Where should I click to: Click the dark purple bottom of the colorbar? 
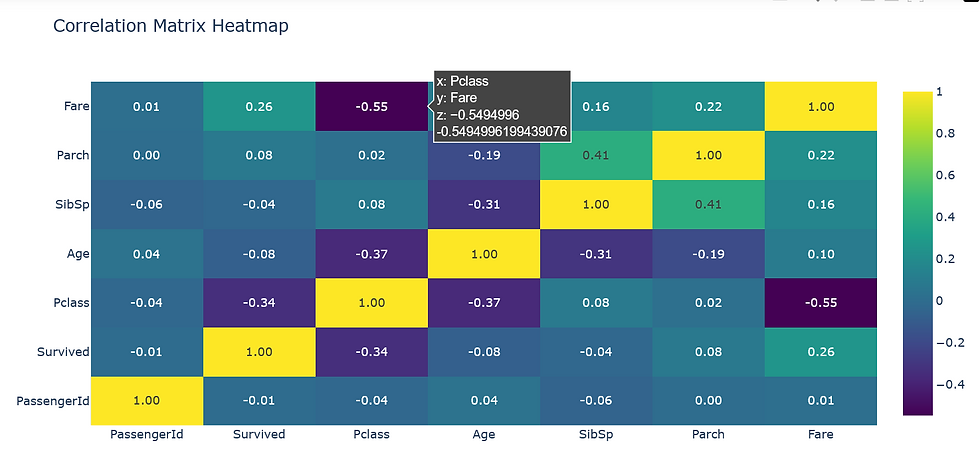918,405
